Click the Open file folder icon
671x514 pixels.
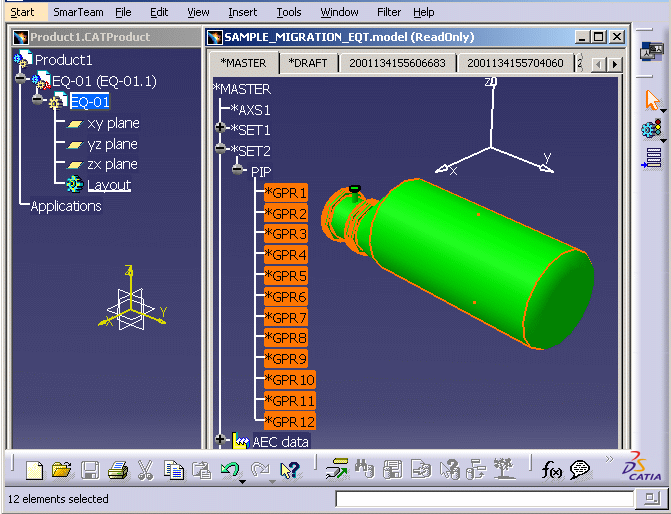62,470
